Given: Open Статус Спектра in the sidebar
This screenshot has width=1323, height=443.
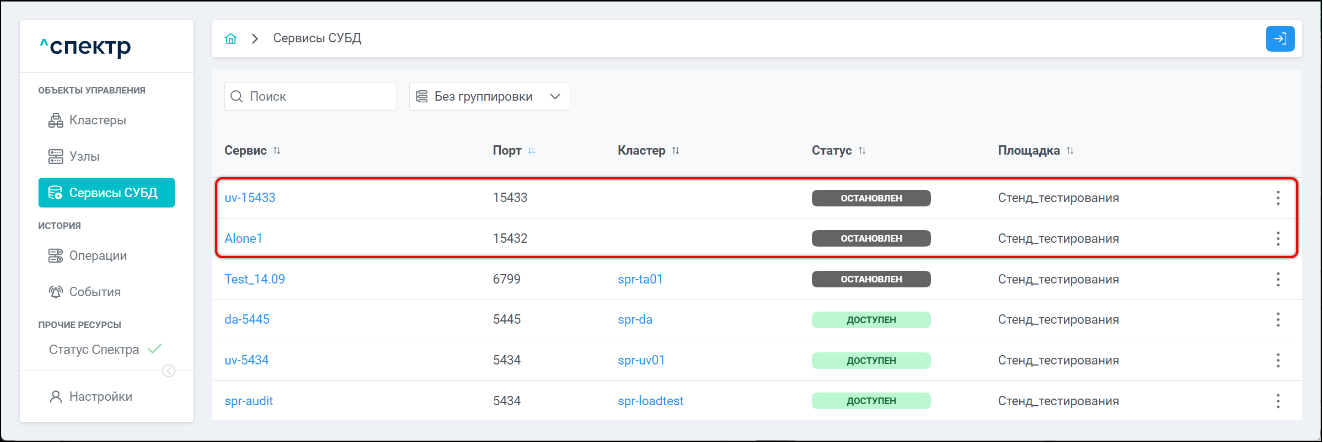Looking at the screenshot, I should point(94,350).
